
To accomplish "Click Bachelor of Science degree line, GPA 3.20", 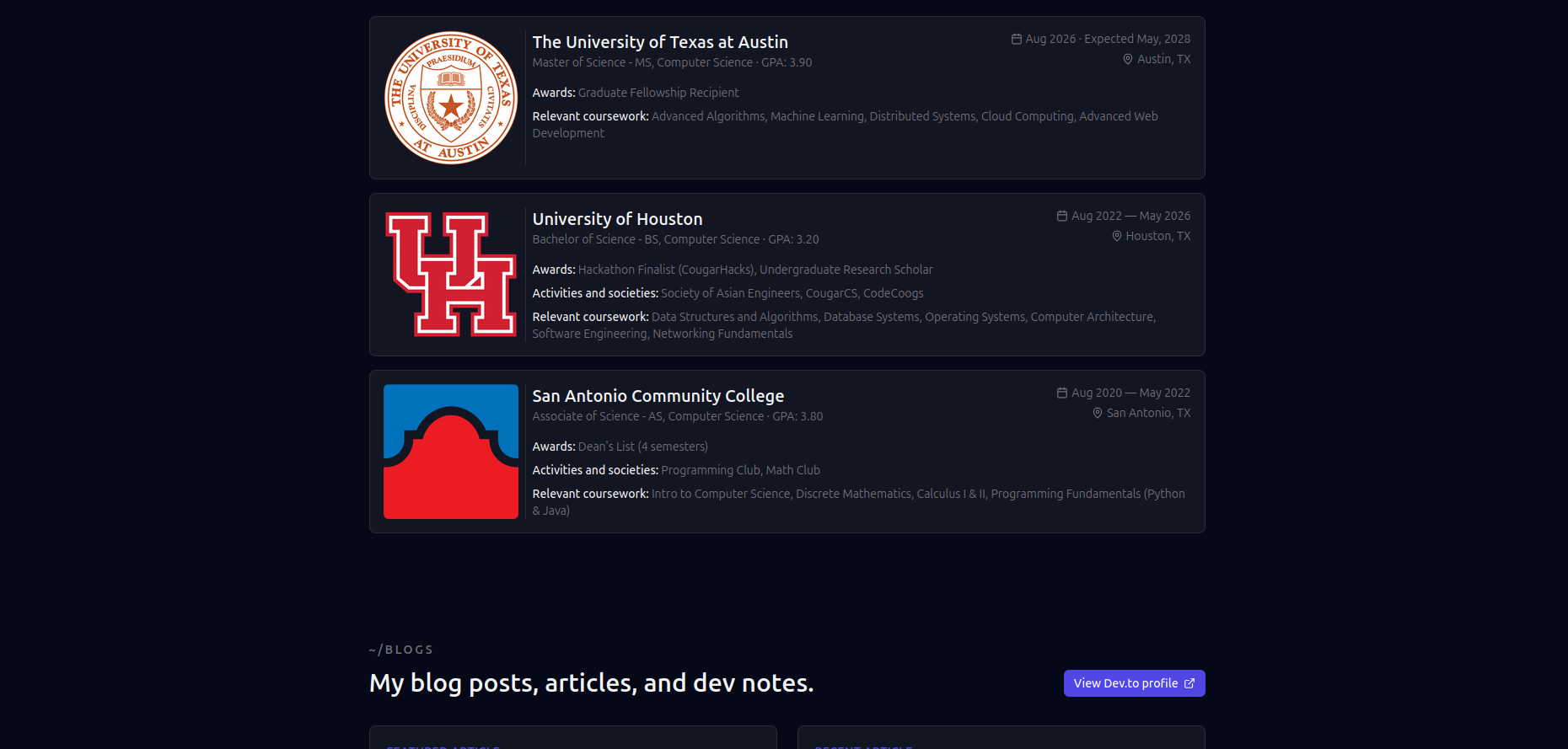I will click(x=675, y=239).
